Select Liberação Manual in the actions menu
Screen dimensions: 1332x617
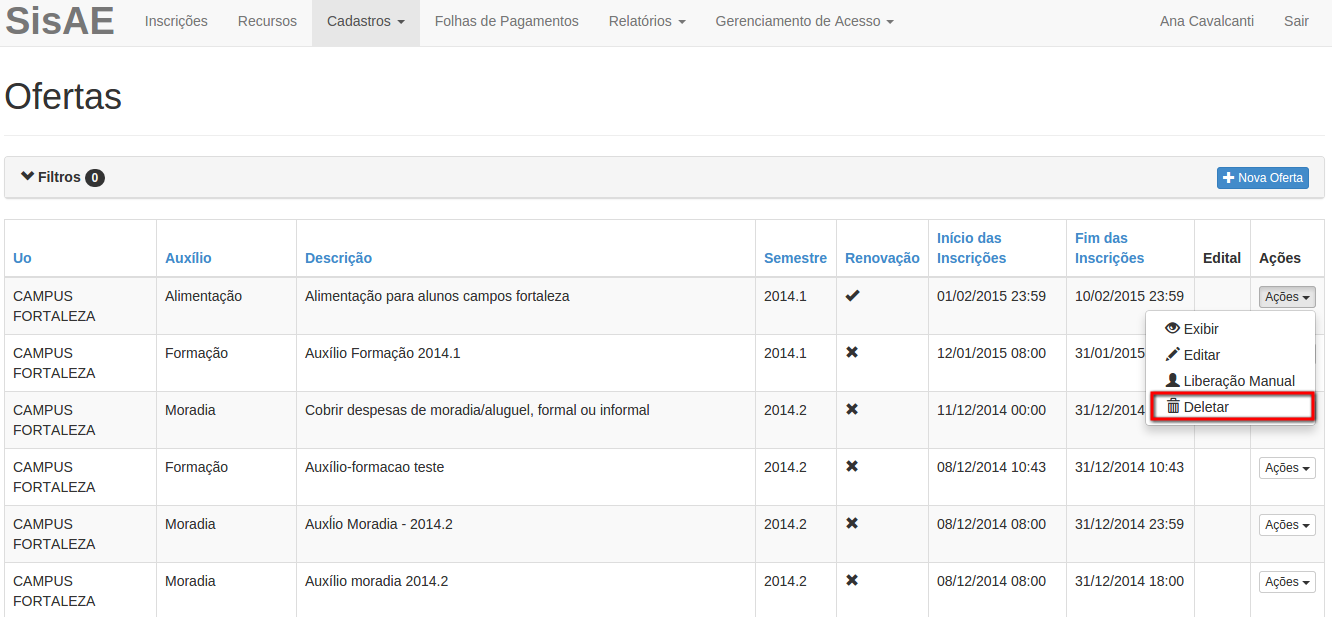(x=1230, y=381)
